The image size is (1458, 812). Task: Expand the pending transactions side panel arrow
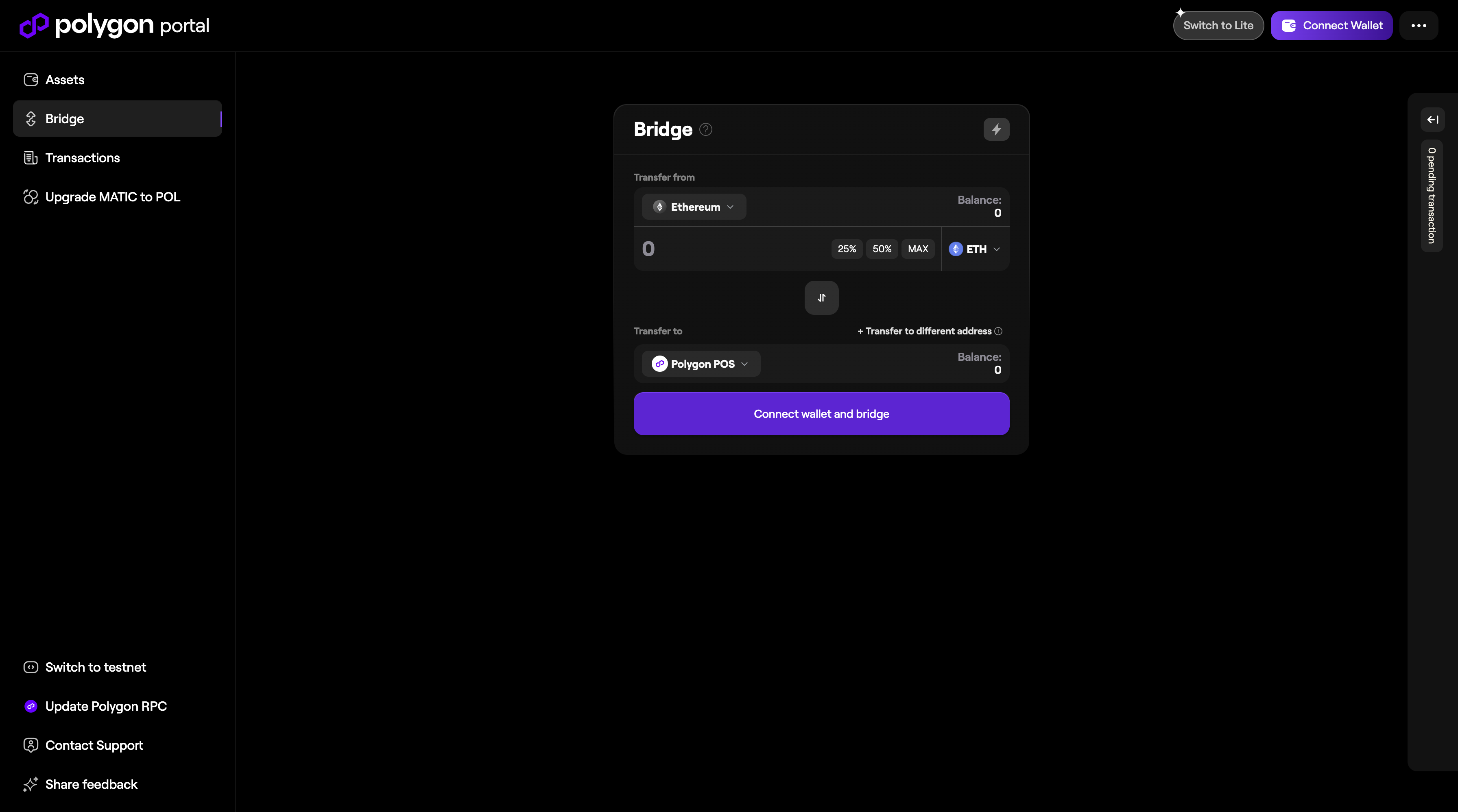coord(1432,119)
